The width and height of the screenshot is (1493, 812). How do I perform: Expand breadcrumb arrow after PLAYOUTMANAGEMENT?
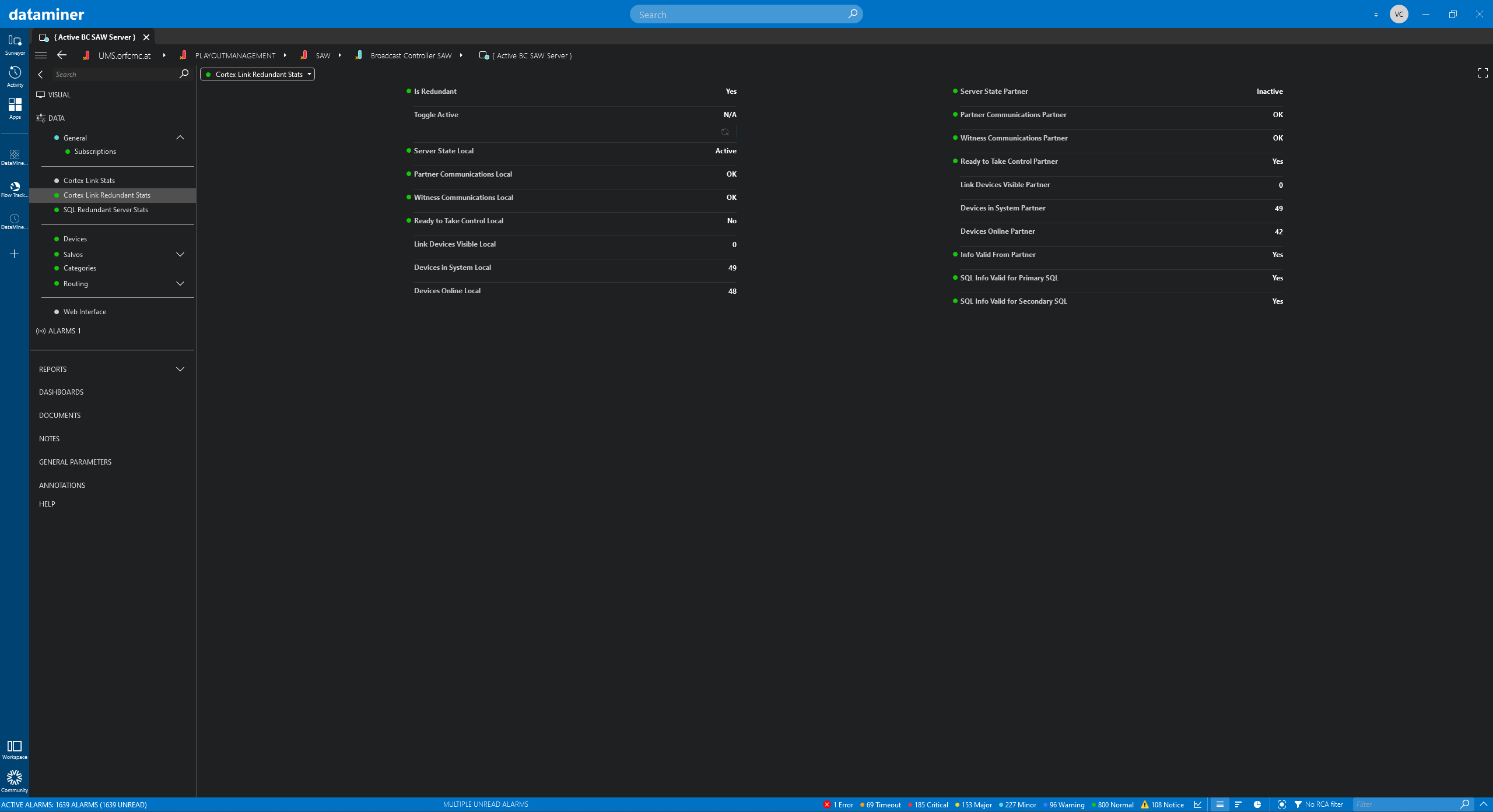[x=285, y=55]
